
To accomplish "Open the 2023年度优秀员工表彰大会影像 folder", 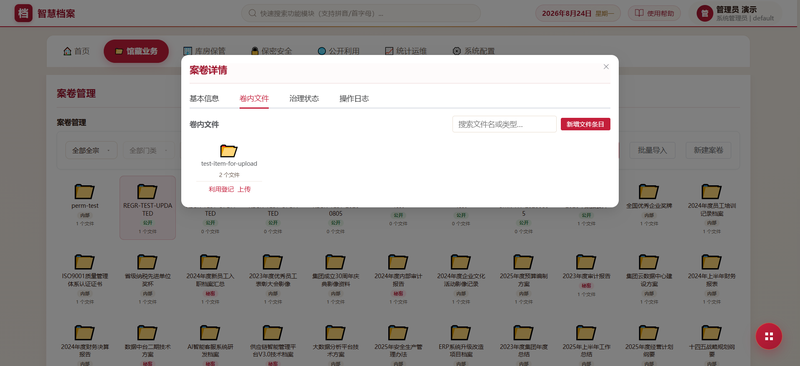I will (272, 262).
